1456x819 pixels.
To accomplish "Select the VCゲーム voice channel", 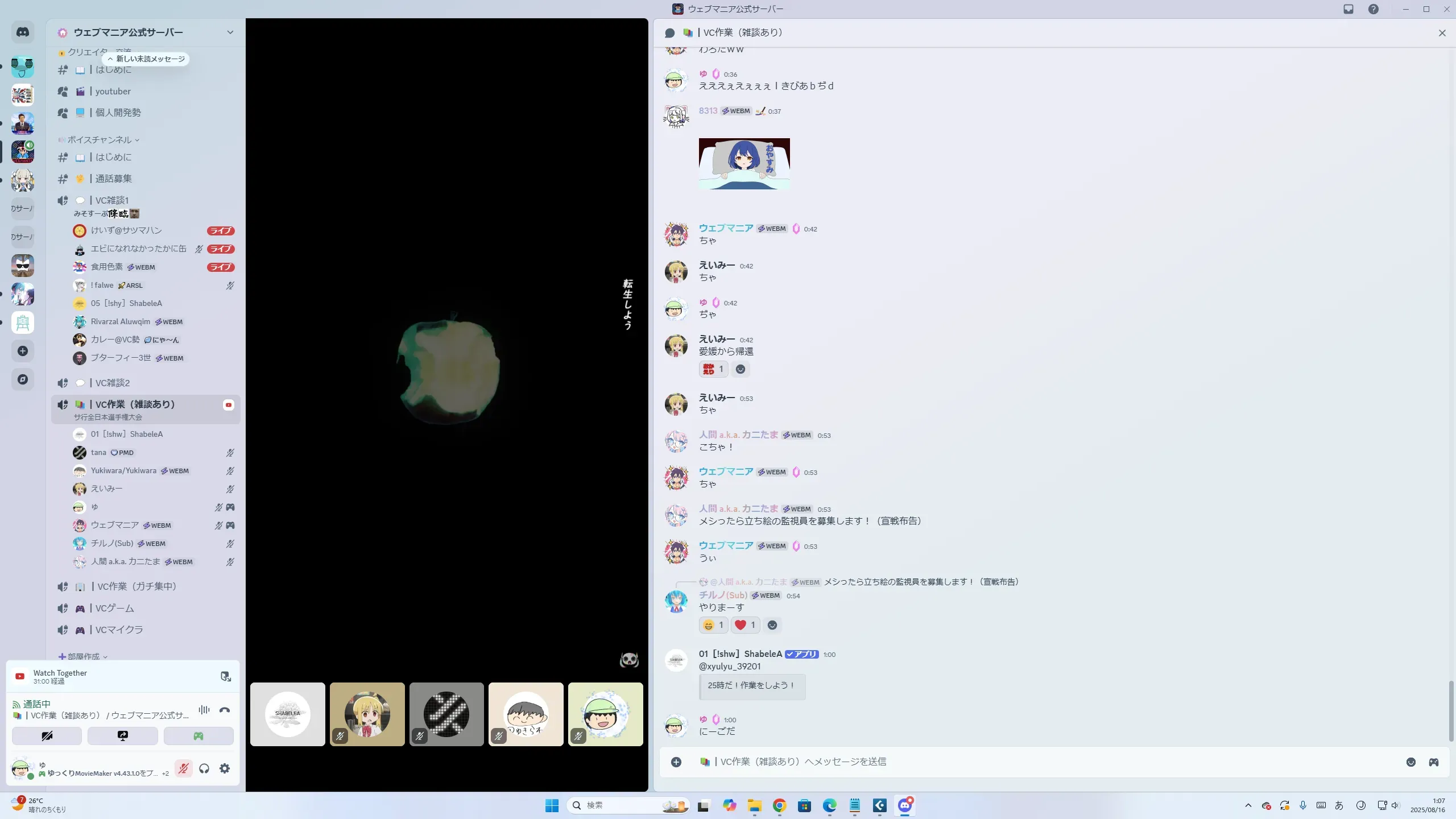I will pos(114,609).
